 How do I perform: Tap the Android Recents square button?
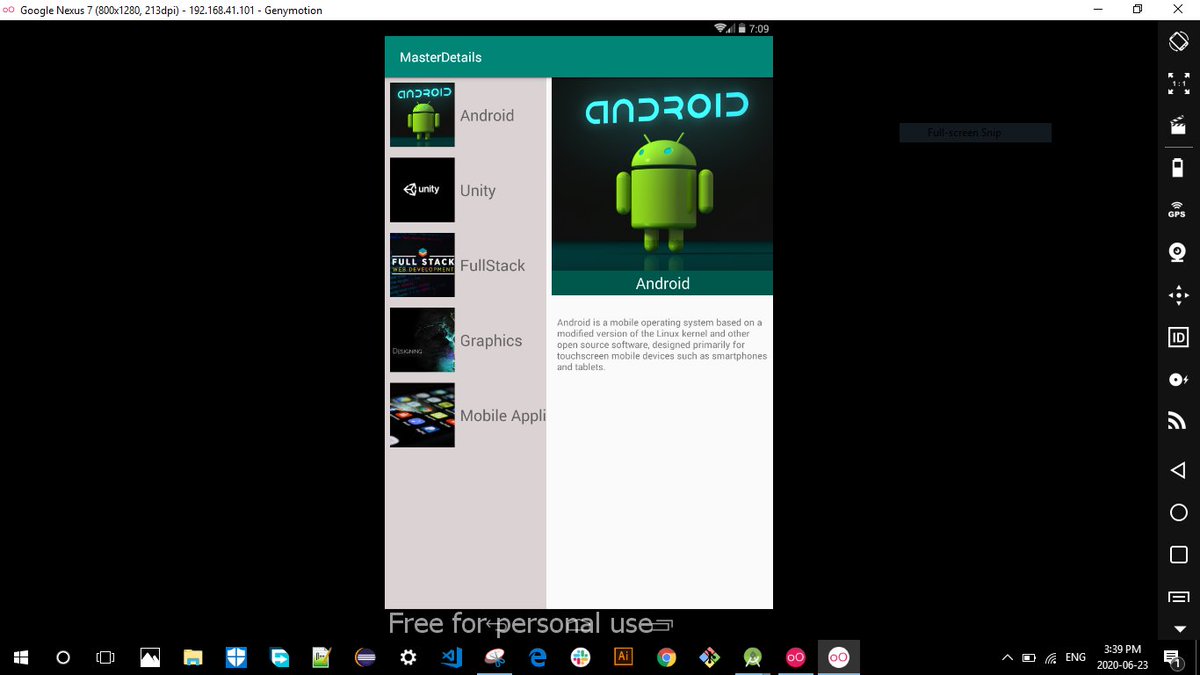pyautogui.click(x=1178, y=555)
